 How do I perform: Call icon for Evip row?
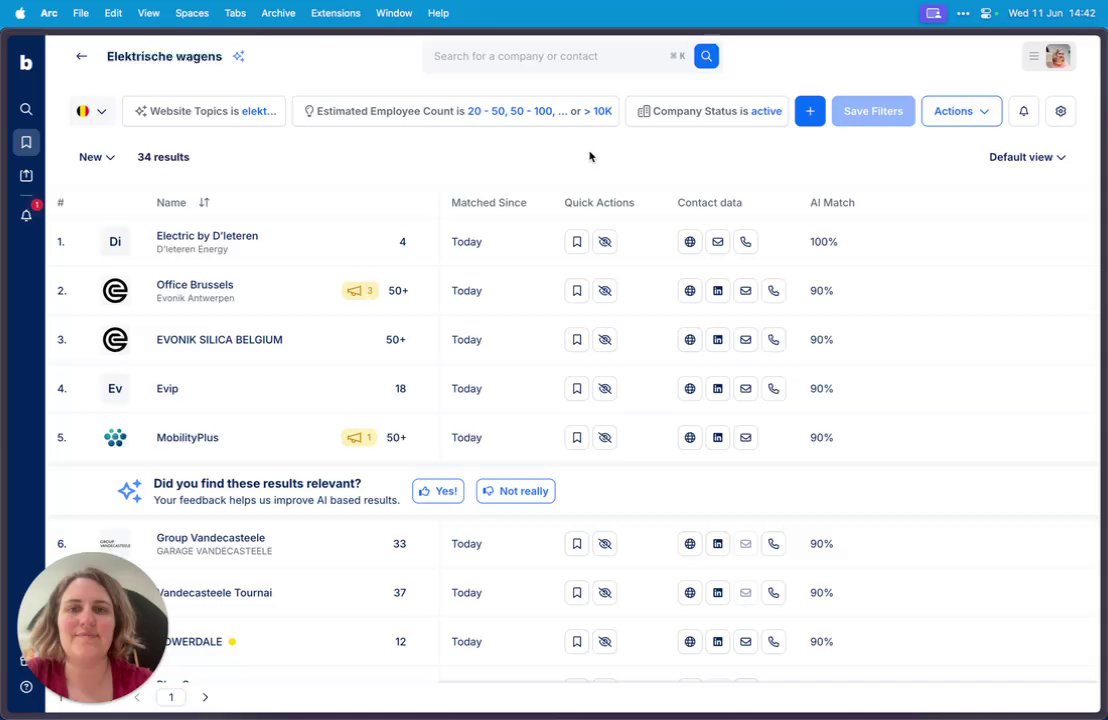click(774, 389)
